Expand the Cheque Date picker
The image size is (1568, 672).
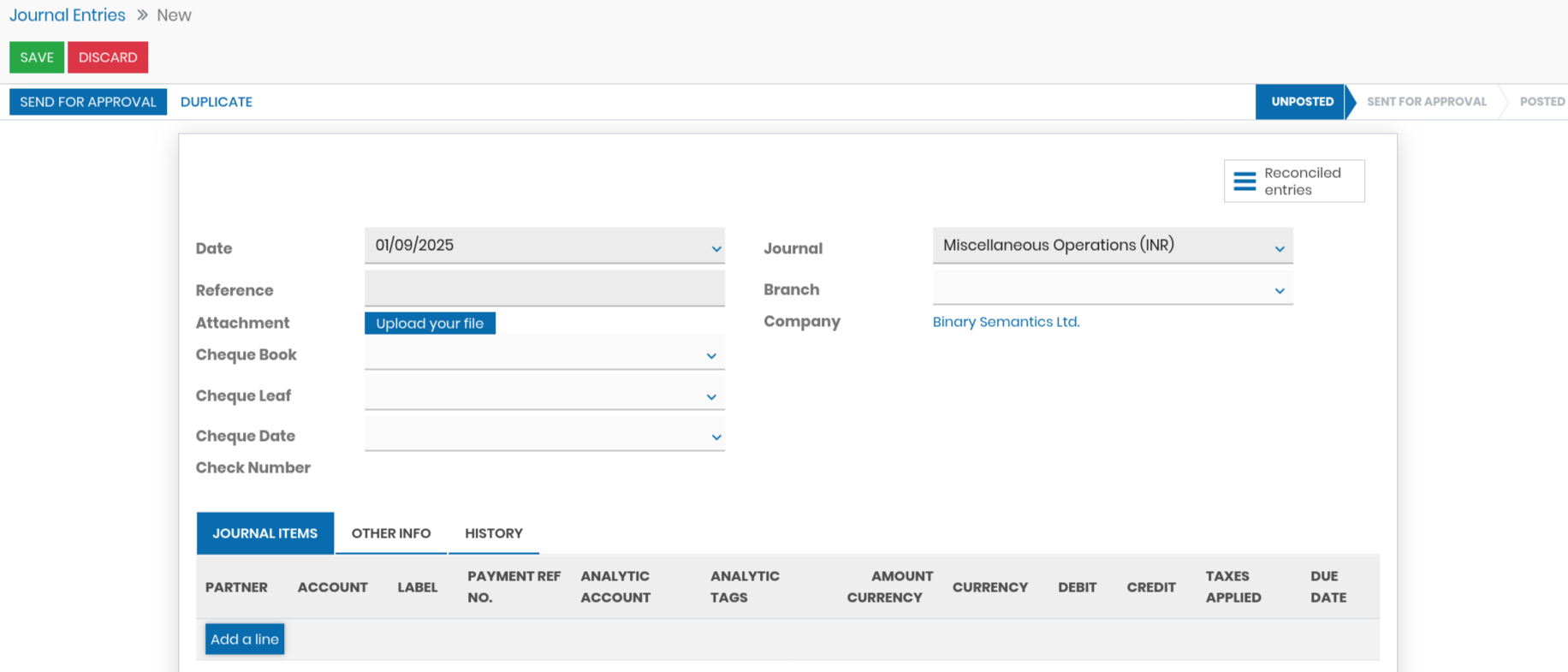[716, 437]
